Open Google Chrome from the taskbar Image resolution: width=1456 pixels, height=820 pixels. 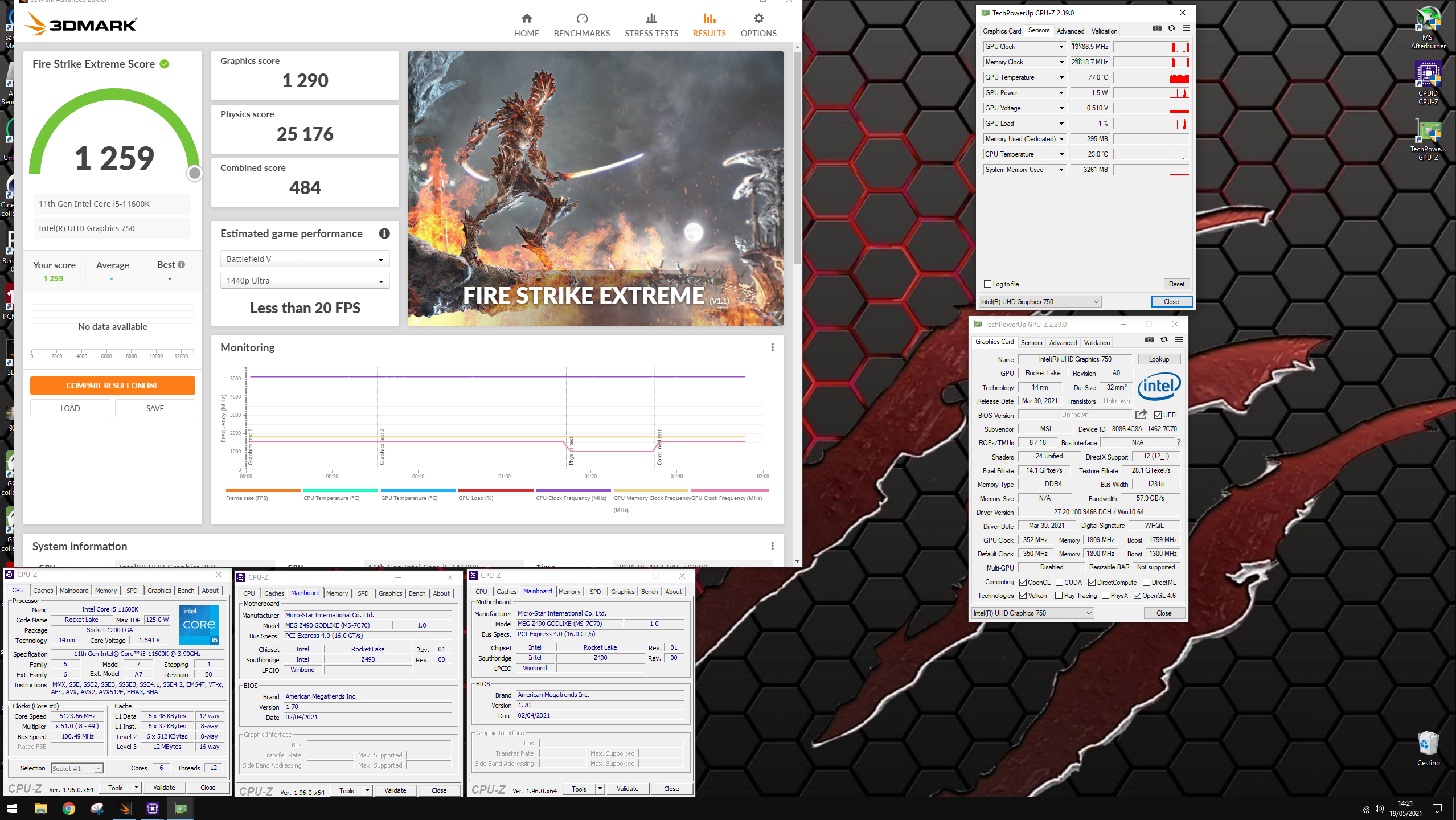point(68,808)
